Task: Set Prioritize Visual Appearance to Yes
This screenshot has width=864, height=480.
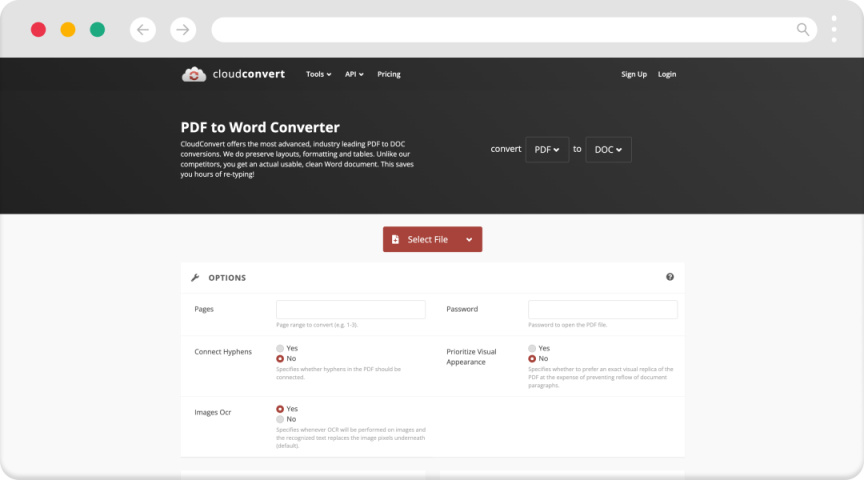Action: pyautogui.click(x=532, y=348)
